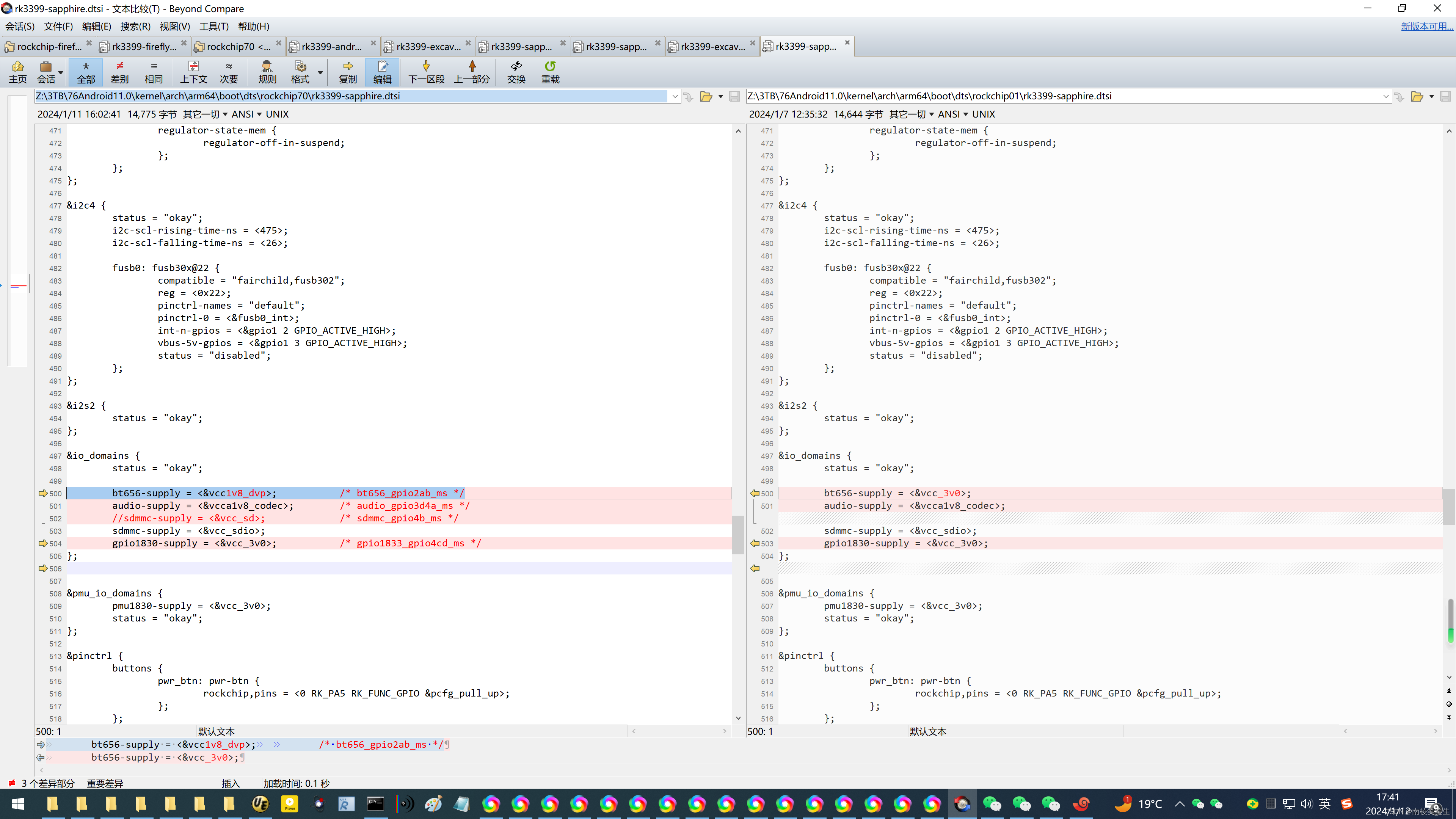Viewport: 1456px width, 819px height.
Task: Open the 规则 rules tool
Action: pos(267,72)
